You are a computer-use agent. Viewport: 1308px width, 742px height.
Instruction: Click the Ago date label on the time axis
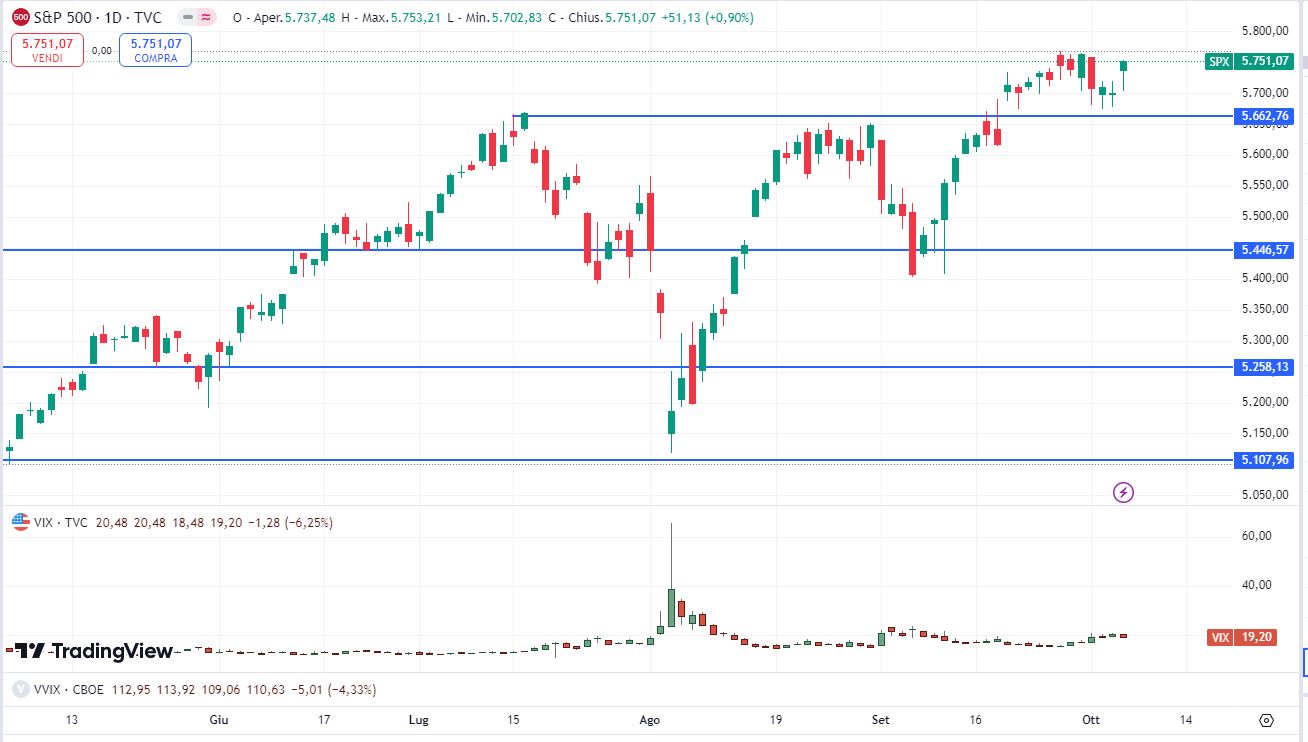tap(650, 720)
